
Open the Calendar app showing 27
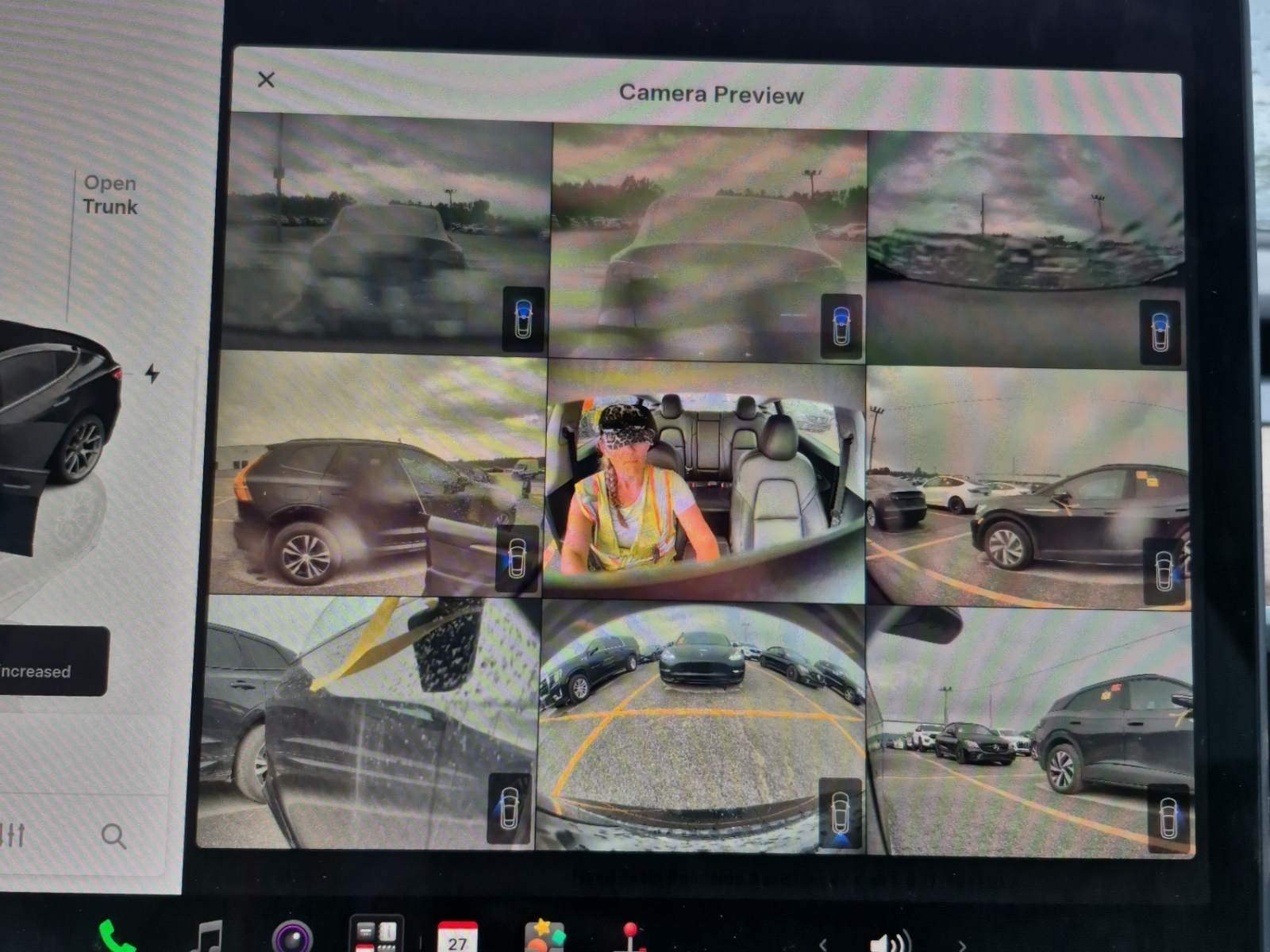[457, 937]
